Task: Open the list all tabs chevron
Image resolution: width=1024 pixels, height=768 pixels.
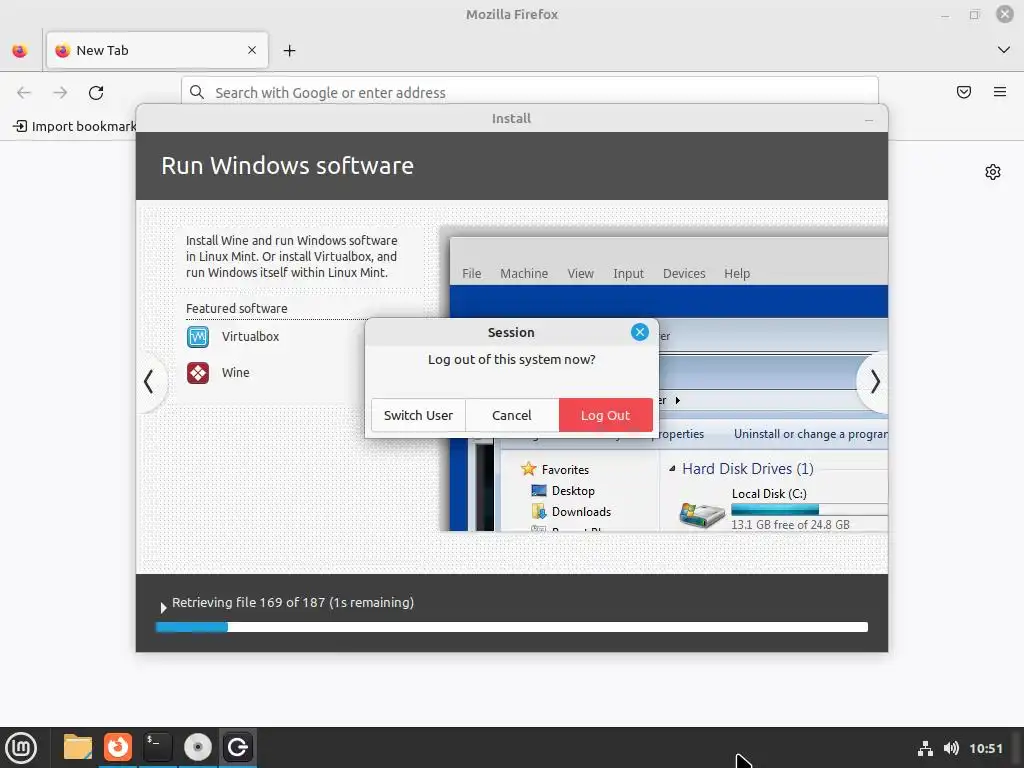Action: point(1004,50)
